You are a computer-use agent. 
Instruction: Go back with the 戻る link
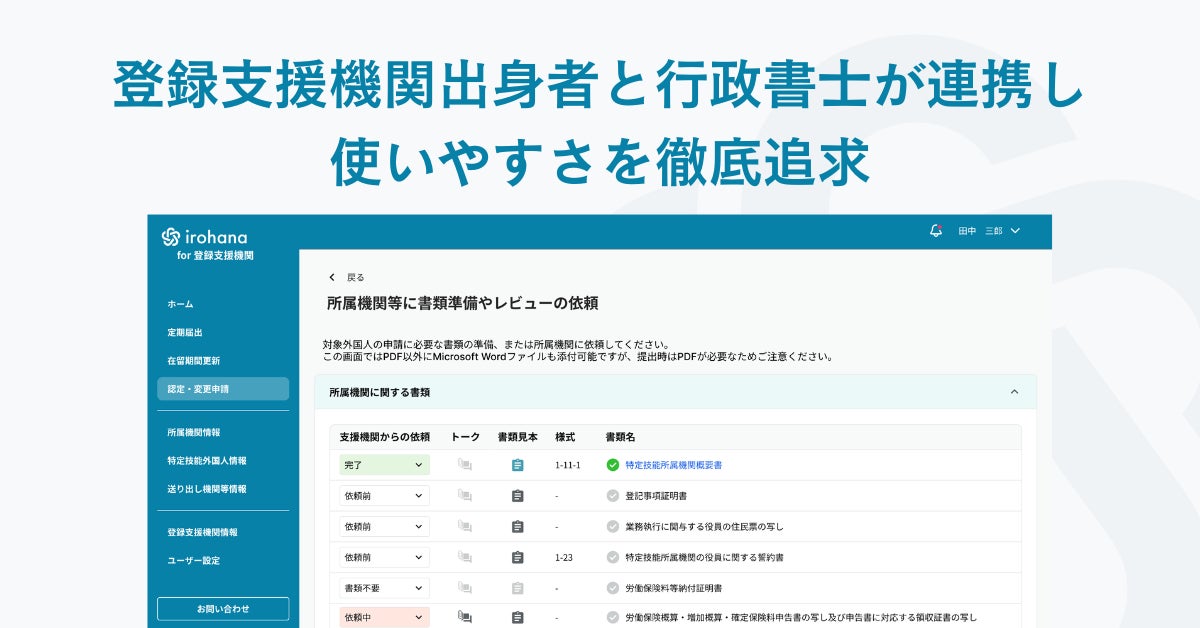point(356,277)
